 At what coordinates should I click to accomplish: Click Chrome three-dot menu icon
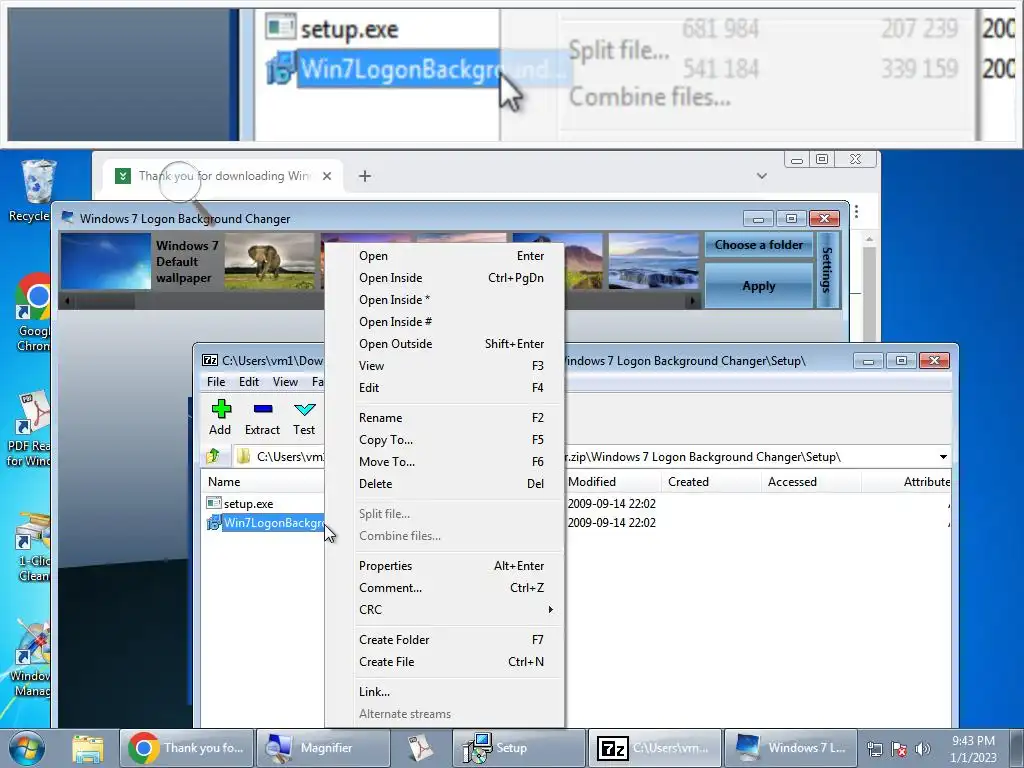click(x=856, y=212)
